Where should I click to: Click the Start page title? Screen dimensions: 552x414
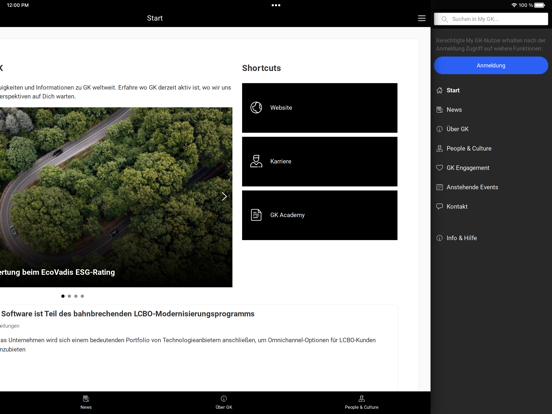155,18
